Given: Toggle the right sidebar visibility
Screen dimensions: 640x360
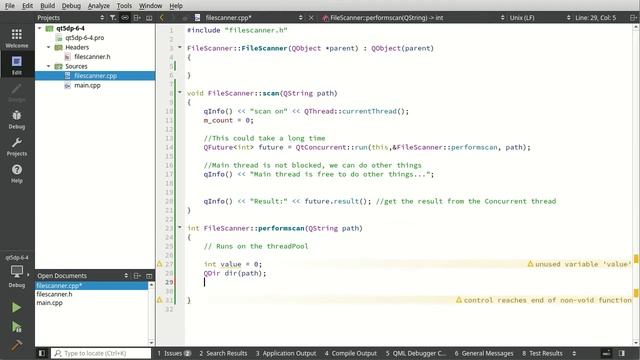Looking at the screenshot, I should (622, 353).
